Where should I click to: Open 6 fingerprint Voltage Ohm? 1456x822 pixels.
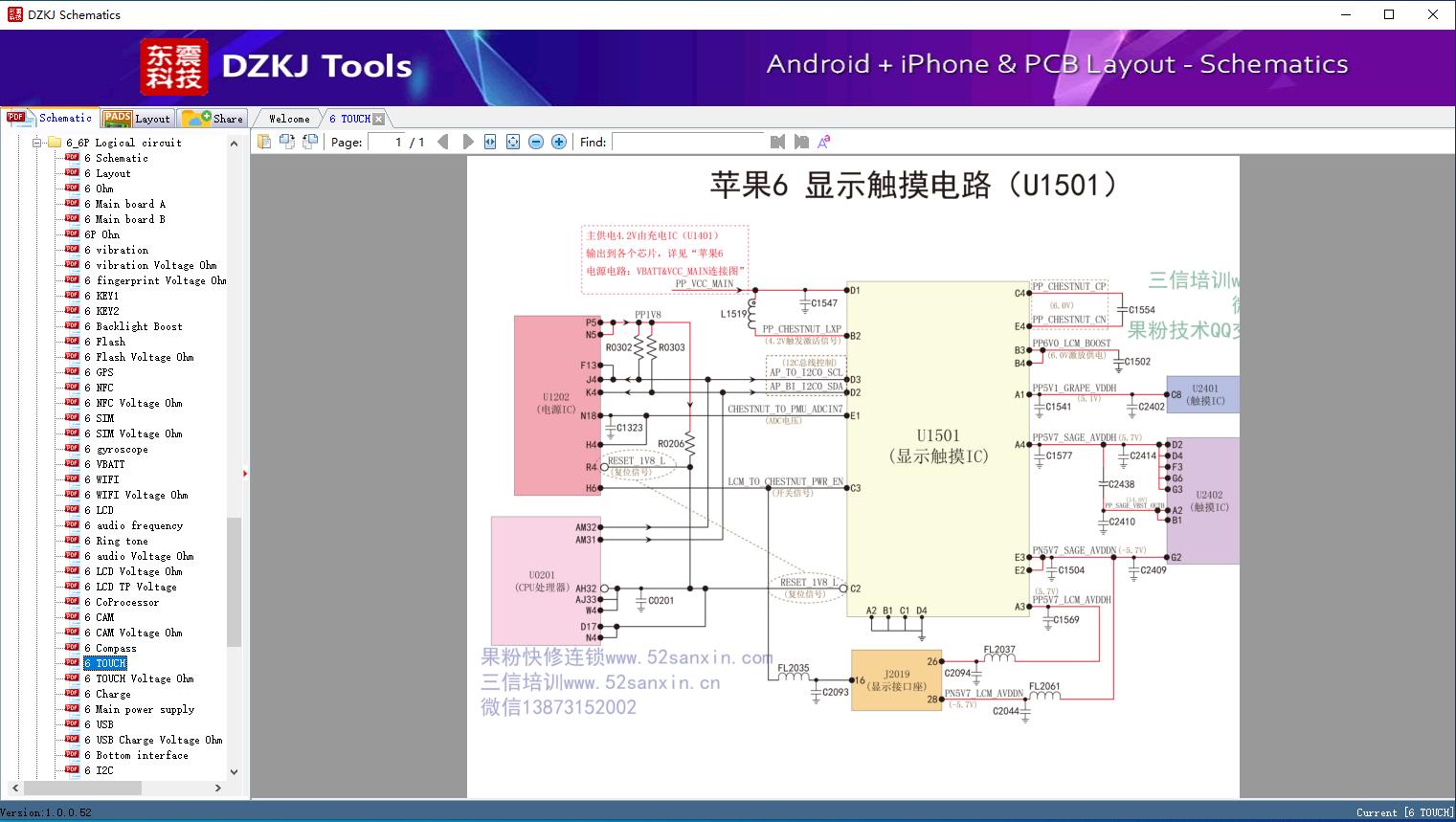click(155, 280)
